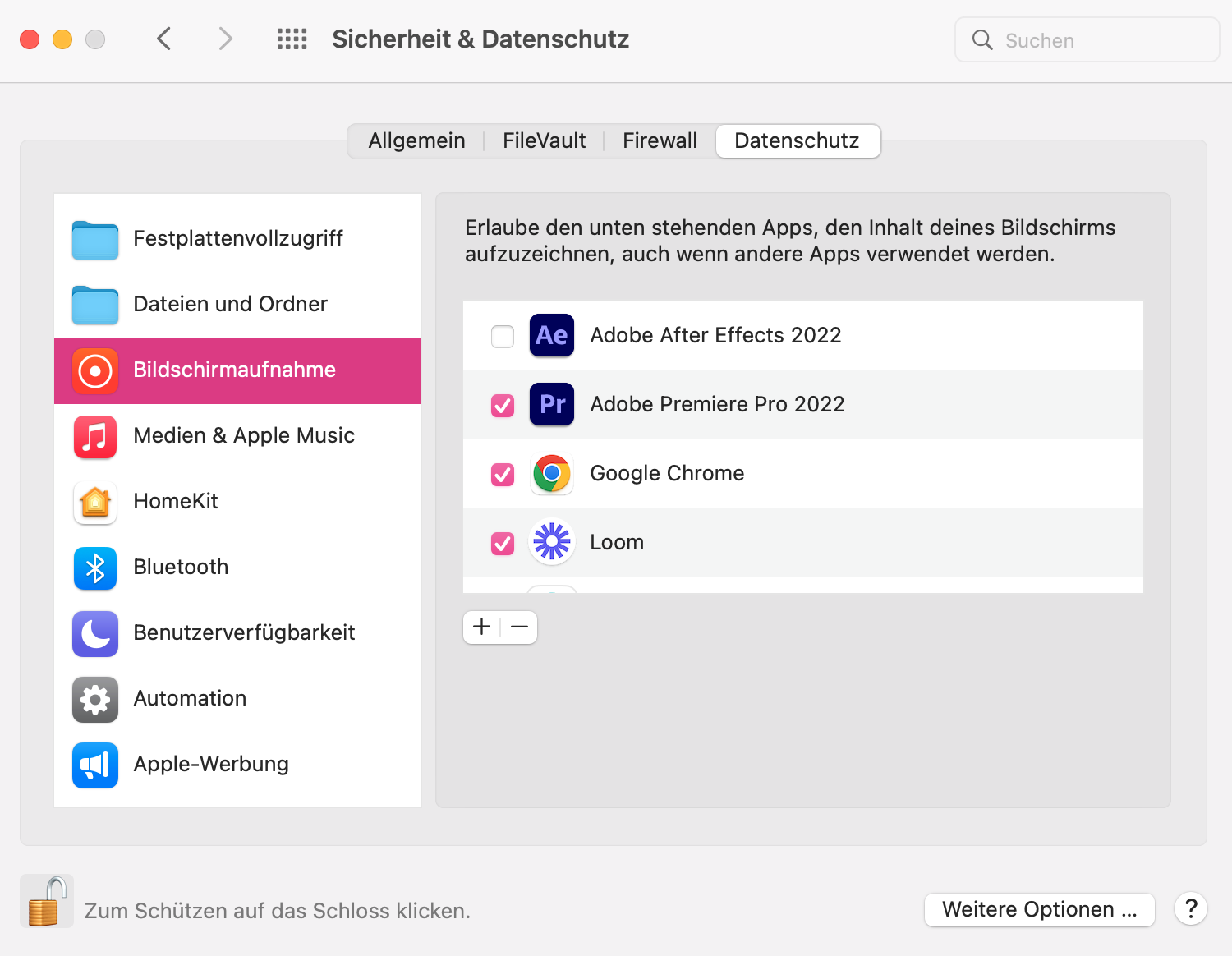The image size is (1232, 956).
Task: Click the HomeKit house icon
Action: click(x=95, y=502)
